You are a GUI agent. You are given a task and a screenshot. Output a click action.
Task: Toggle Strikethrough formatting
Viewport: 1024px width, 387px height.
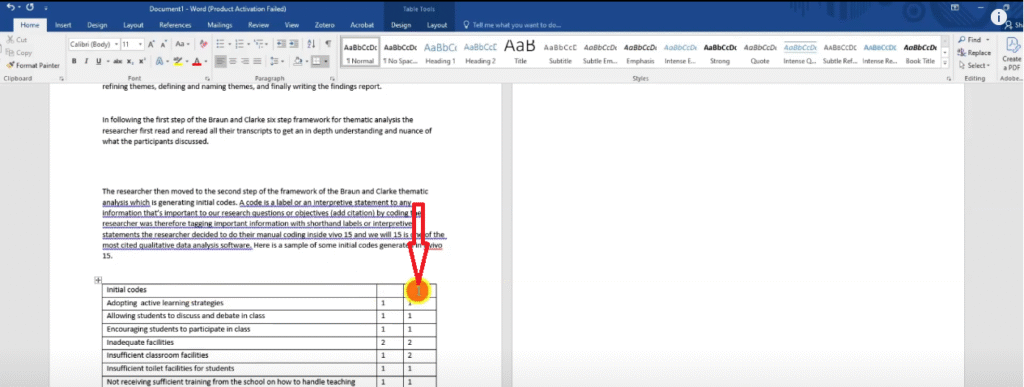(x=118, y=61)
